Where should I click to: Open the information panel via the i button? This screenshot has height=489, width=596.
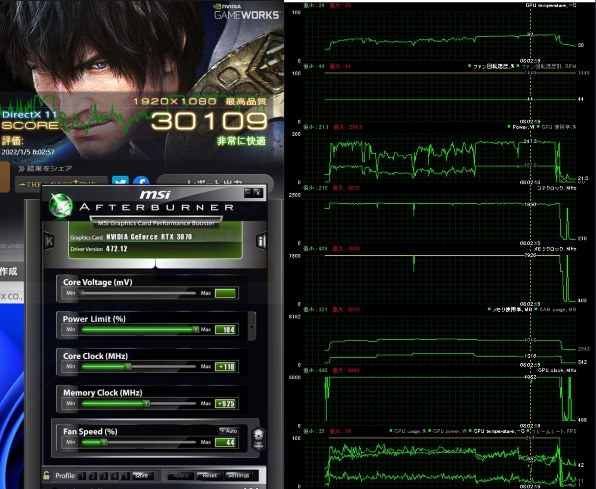[261, 241]
